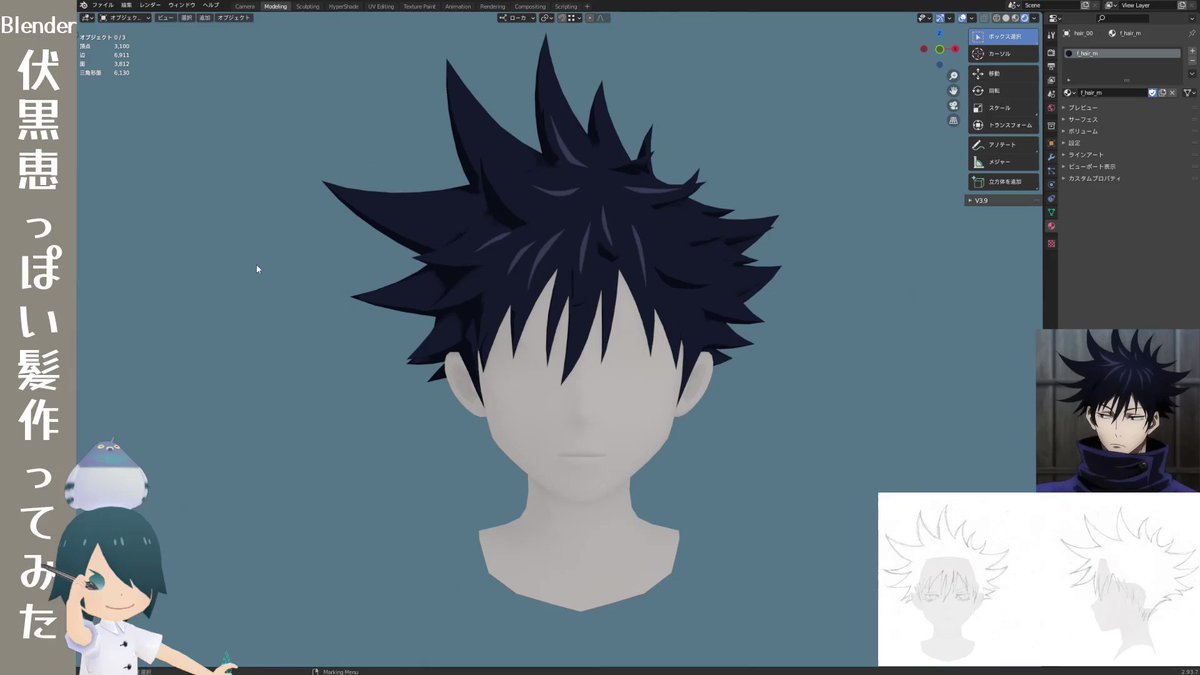Open transform orientation dropdown (ローカル)
1200x675 pixels.
coord(517,18)
